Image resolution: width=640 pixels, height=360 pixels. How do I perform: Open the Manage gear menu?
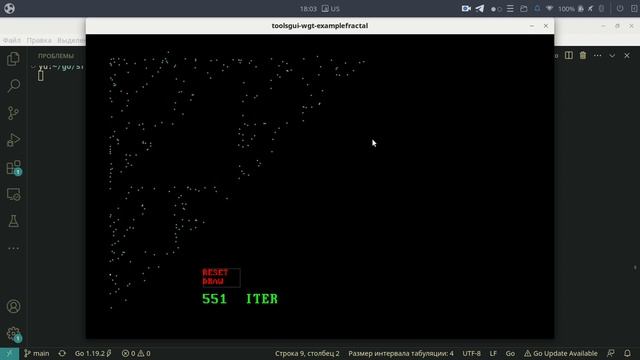tap(13, 333)
